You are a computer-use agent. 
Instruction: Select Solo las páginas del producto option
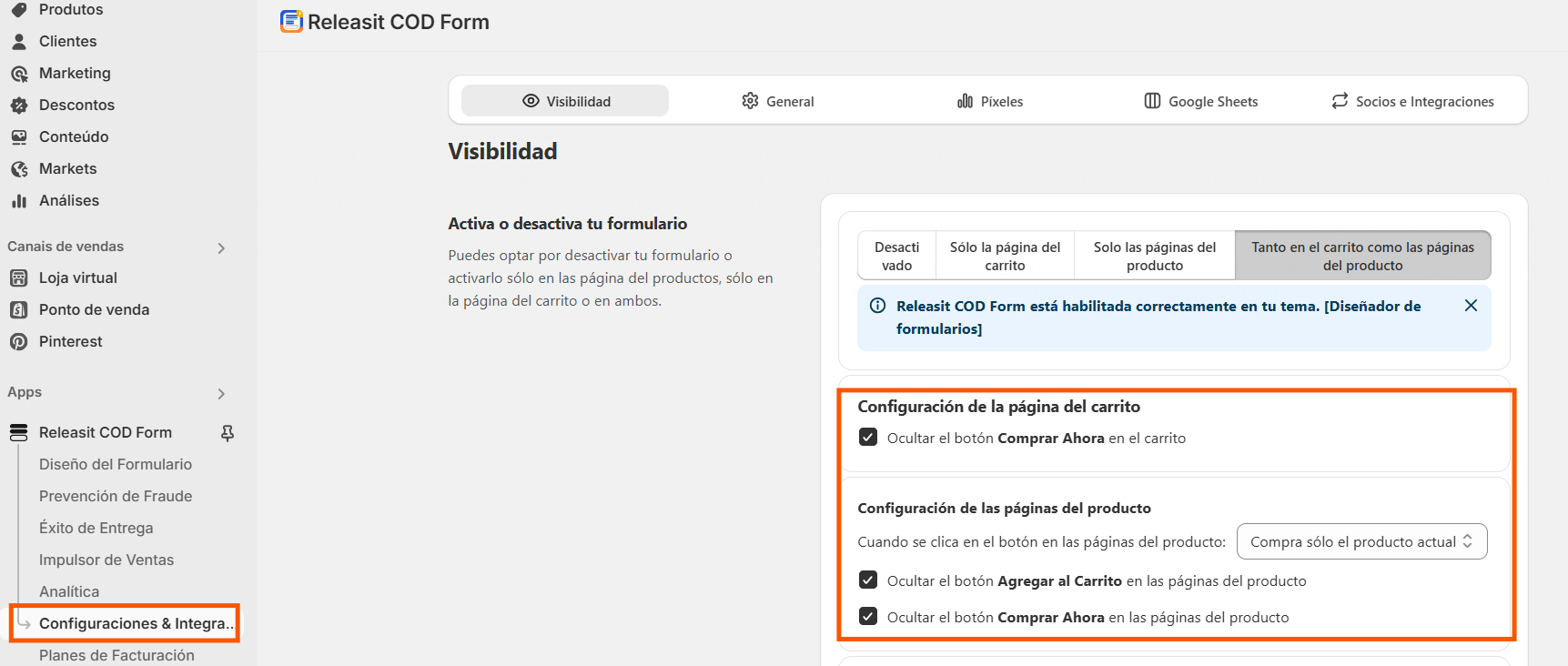[1155, 256]
